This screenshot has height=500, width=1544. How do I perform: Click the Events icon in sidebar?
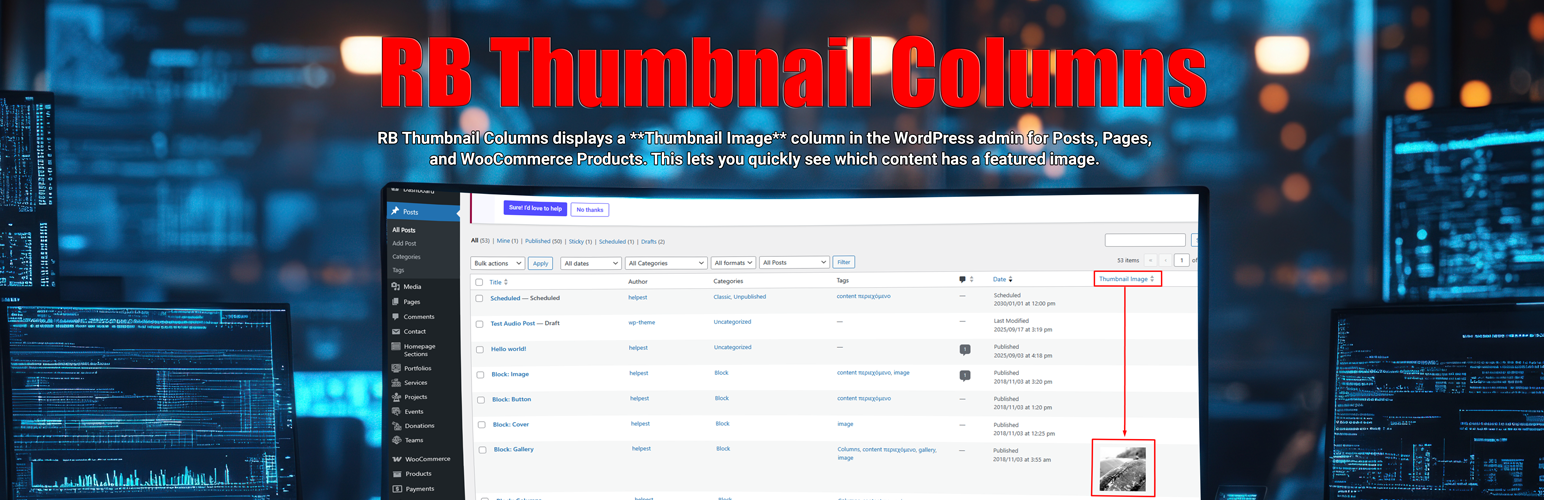397,411
